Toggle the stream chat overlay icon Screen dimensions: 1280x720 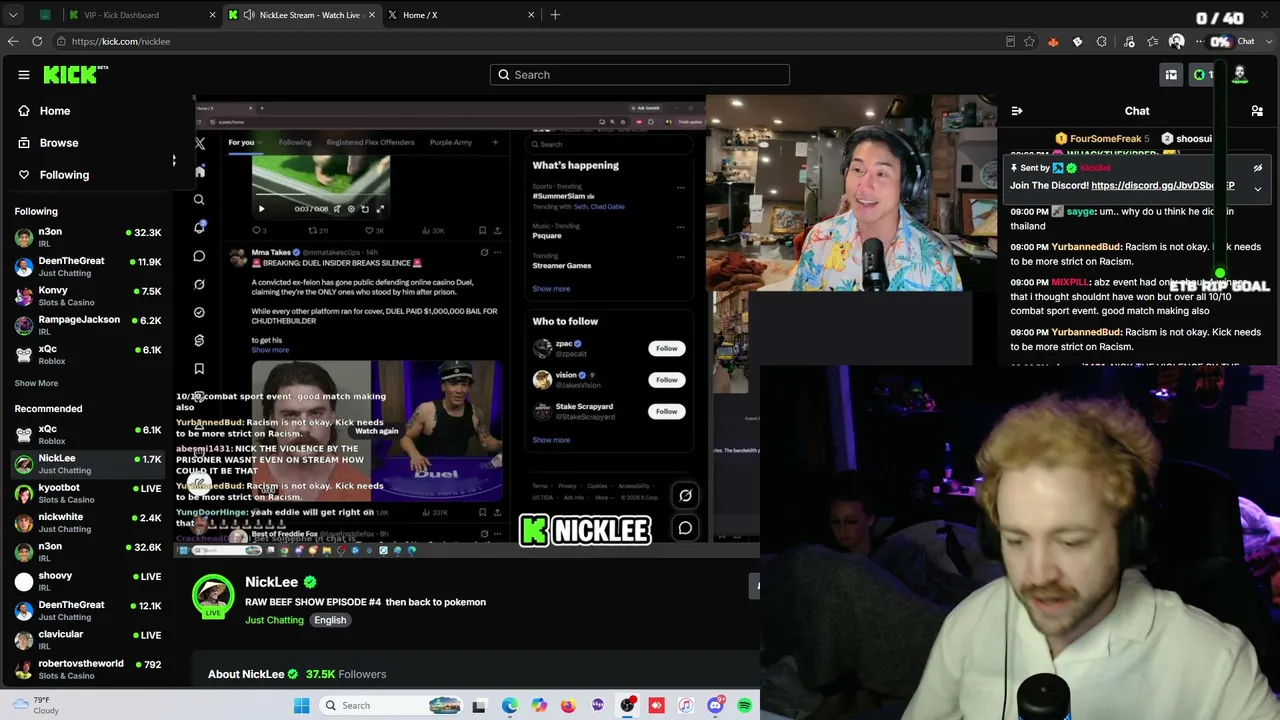point(685,528)
